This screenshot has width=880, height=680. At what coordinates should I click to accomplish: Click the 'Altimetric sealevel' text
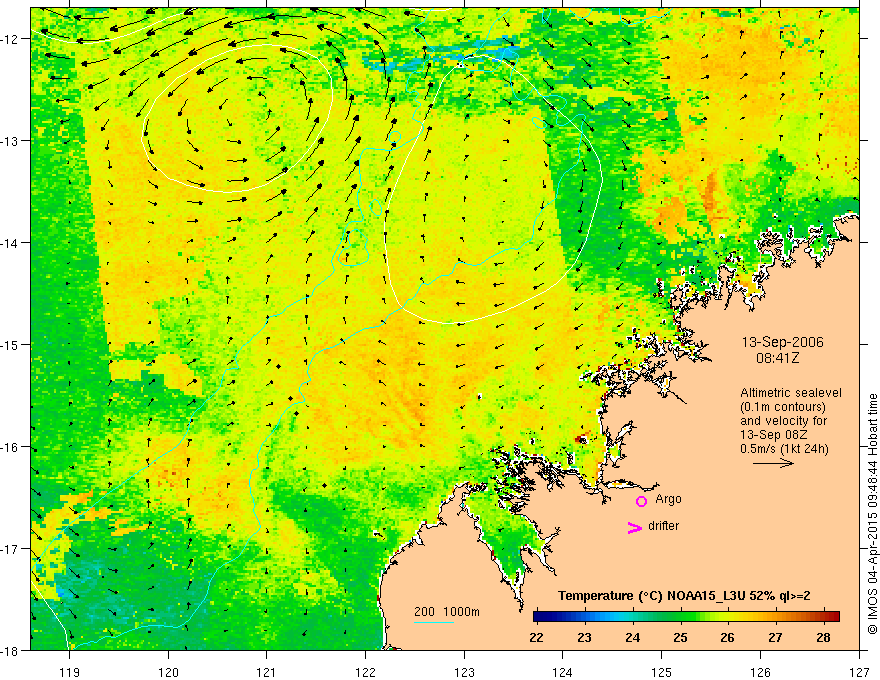point(791,393)
